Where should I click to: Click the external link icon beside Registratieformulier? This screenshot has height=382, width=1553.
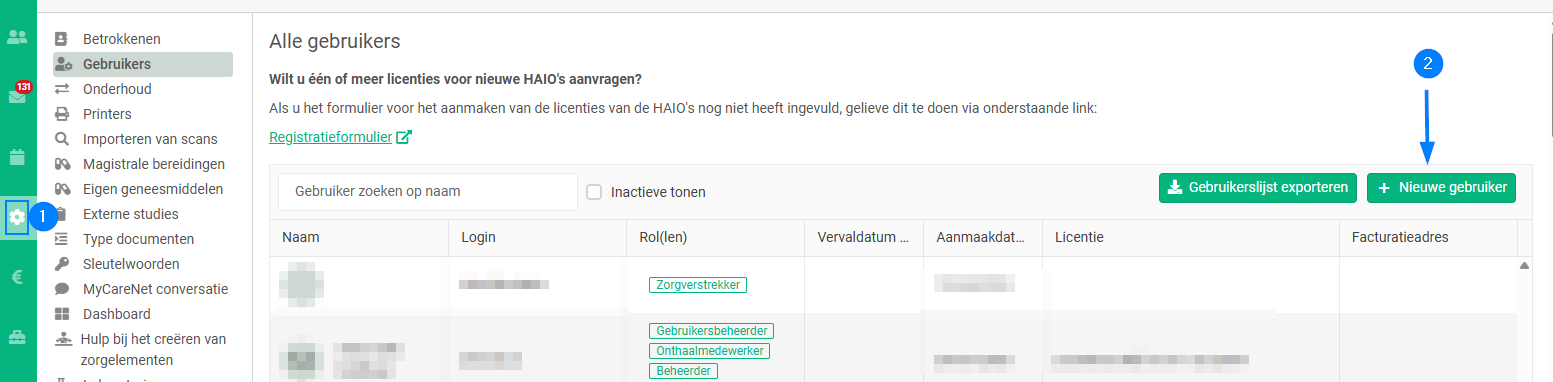(x=404, y=137)
